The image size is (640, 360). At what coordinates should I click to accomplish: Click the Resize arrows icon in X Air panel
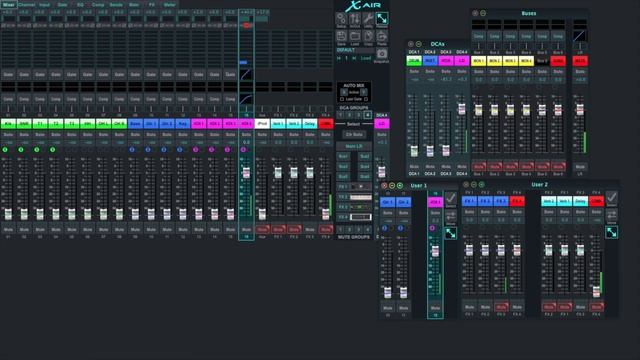[x=382, y=19]
